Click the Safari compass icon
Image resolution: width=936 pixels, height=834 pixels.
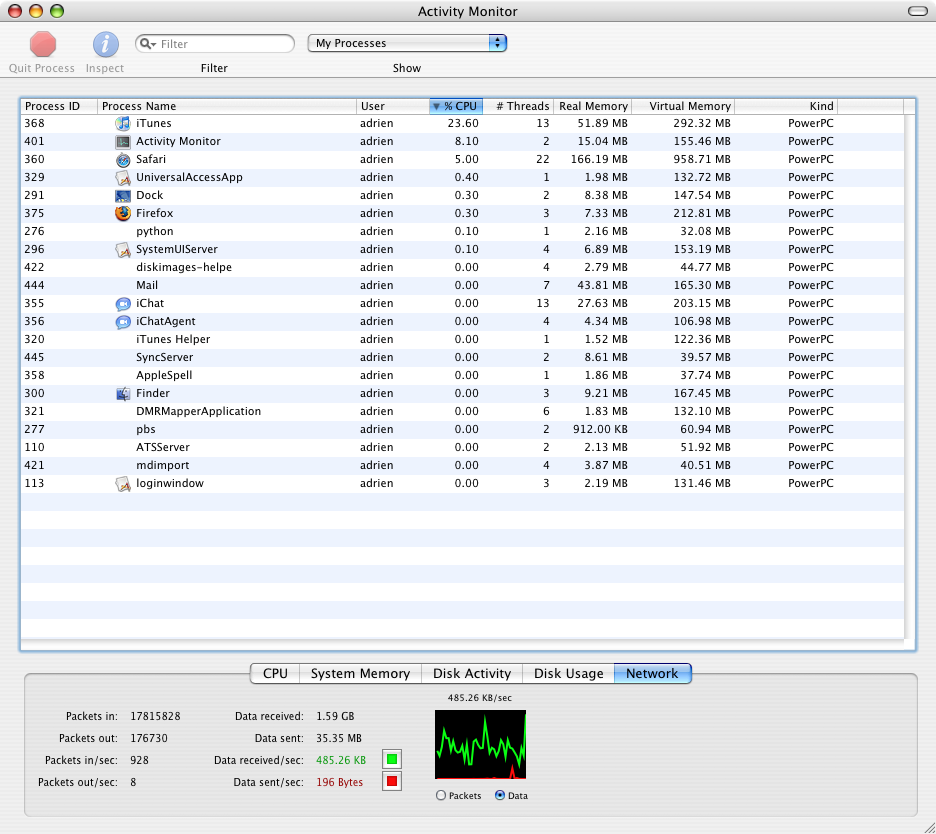click(x=123, y=159)
